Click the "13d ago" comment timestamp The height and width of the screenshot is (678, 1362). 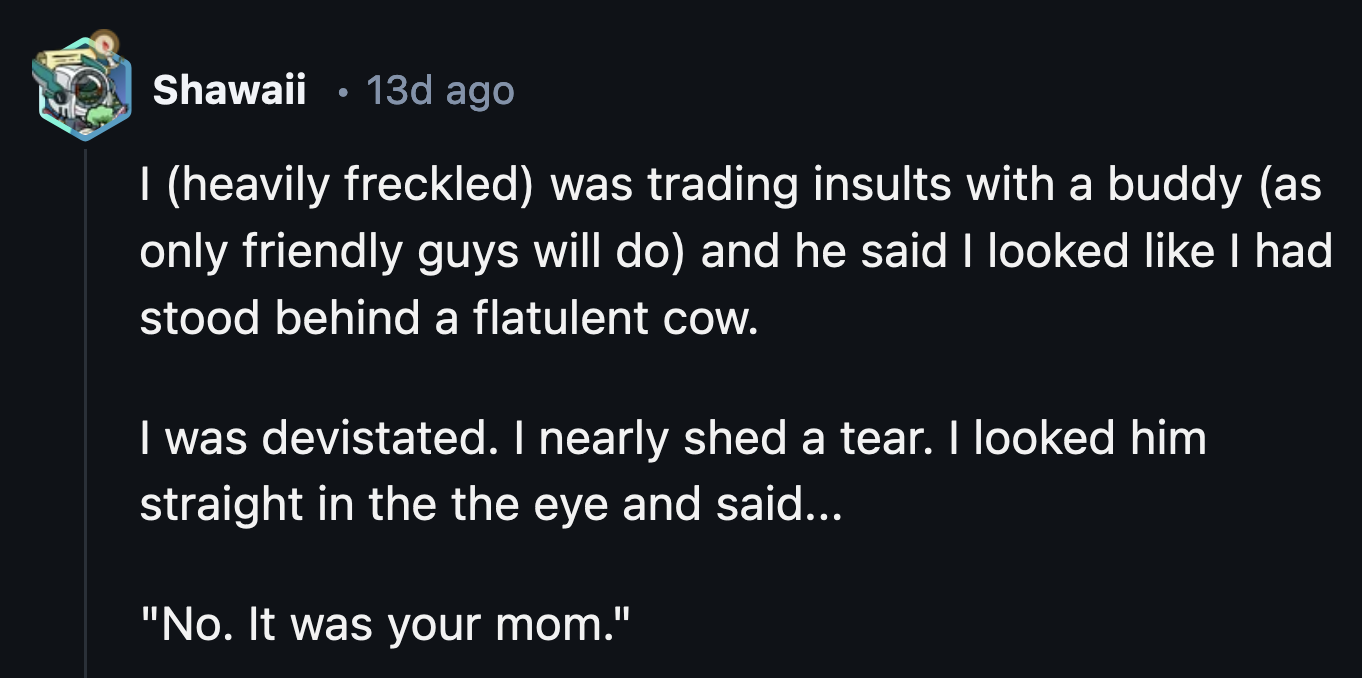[x=440, y=91]
